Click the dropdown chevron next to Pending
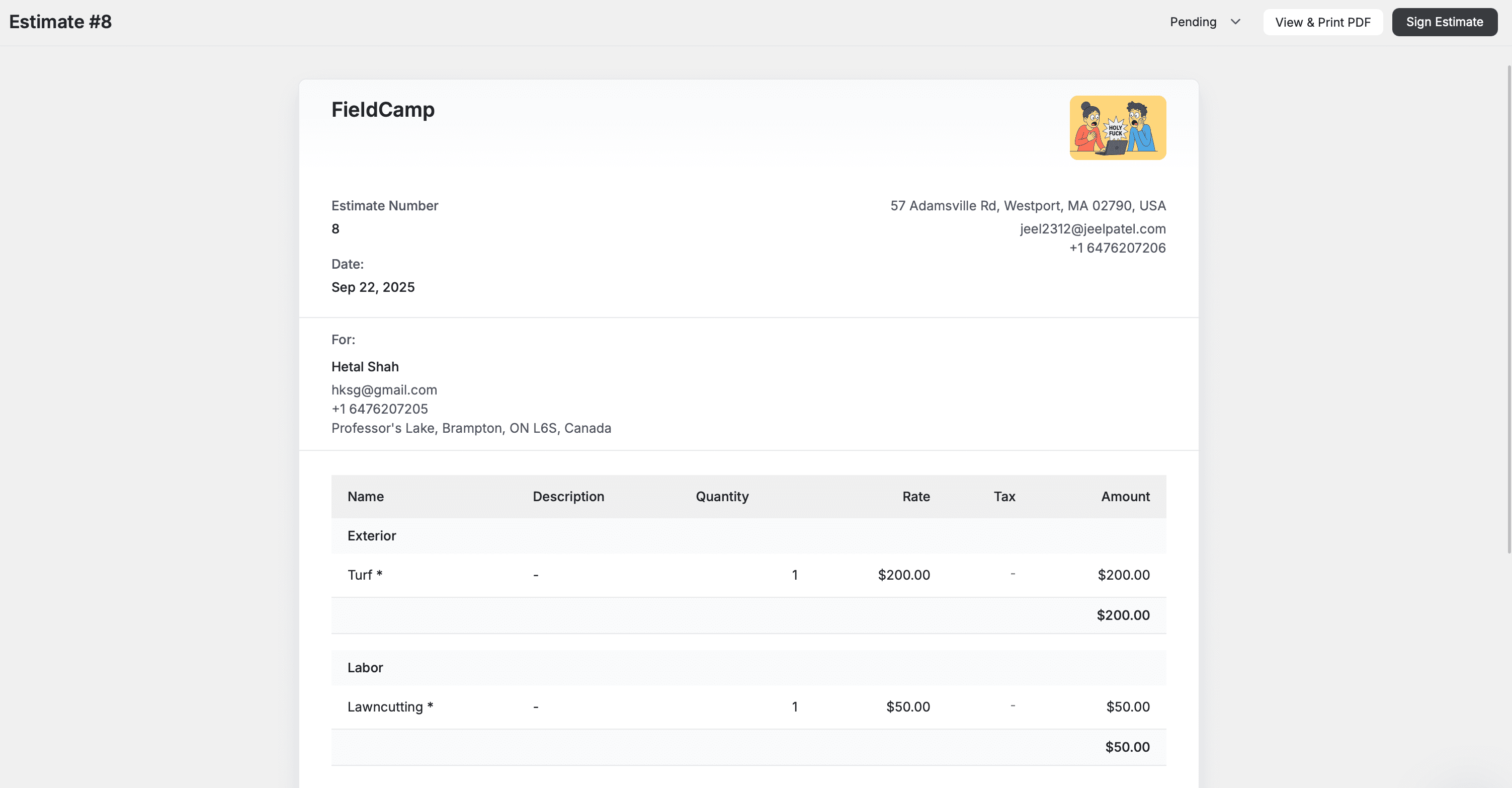The width and height of the screenshot is (1512, 788). coord(1235,22)
